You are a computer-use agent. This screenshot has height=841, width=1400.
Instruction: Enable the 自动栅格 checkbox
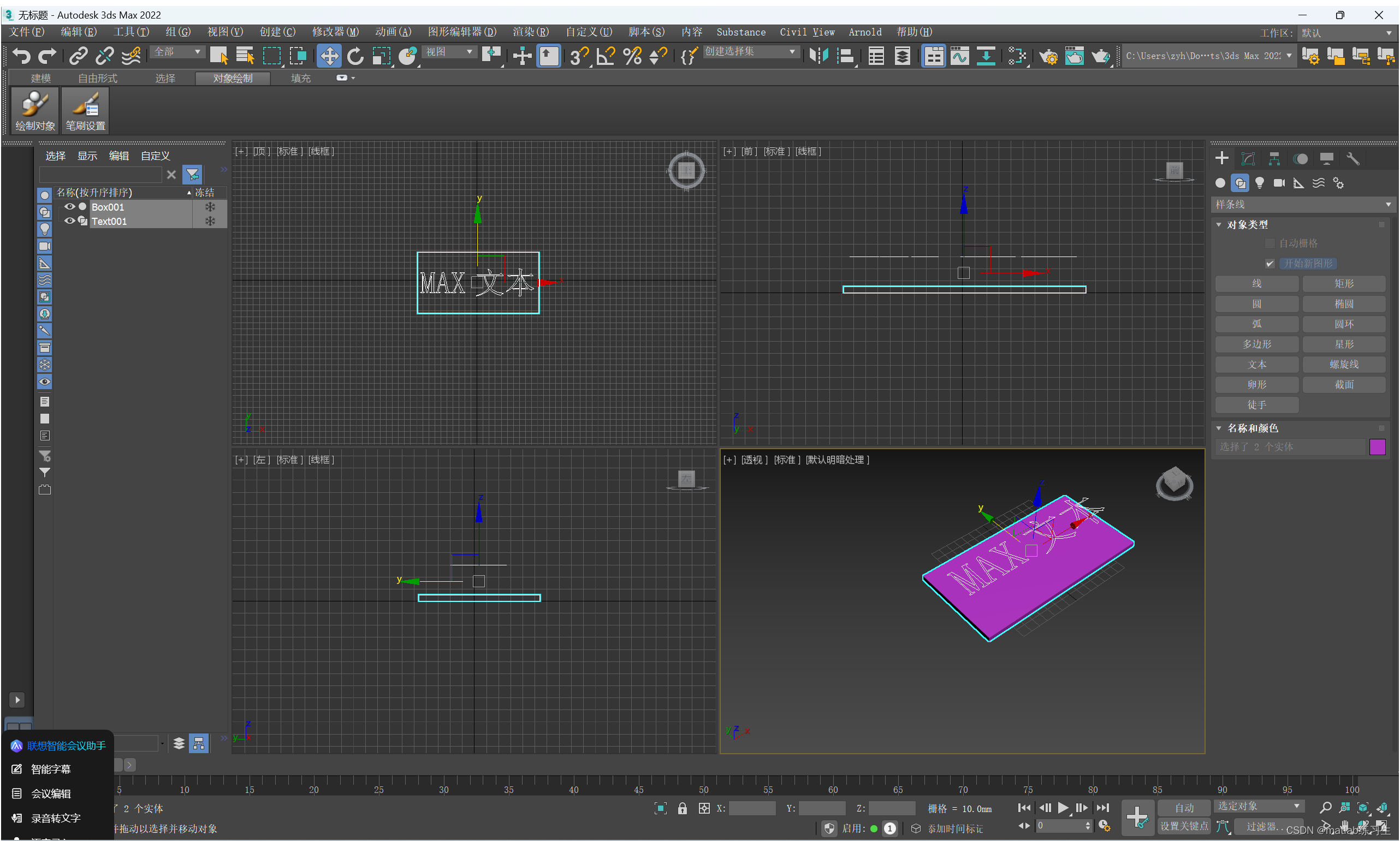[1270, 243]
